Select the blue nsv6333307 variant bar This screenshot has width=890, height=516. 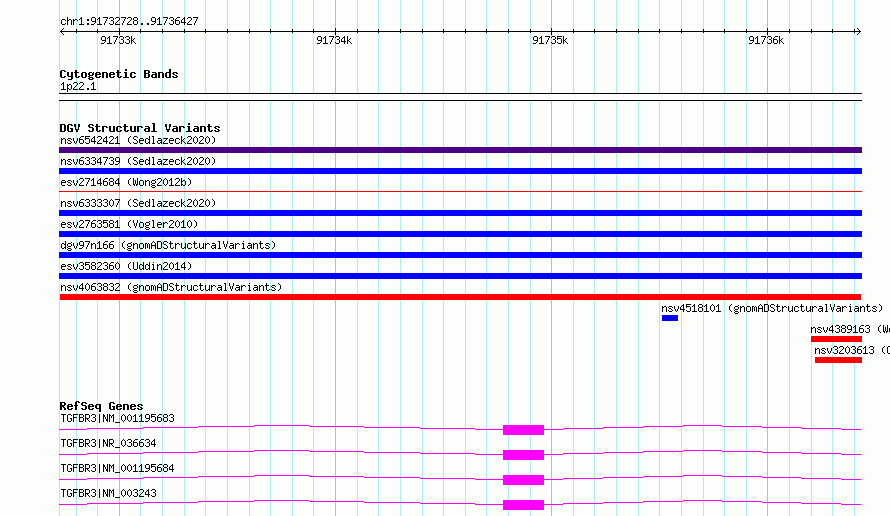460,213
